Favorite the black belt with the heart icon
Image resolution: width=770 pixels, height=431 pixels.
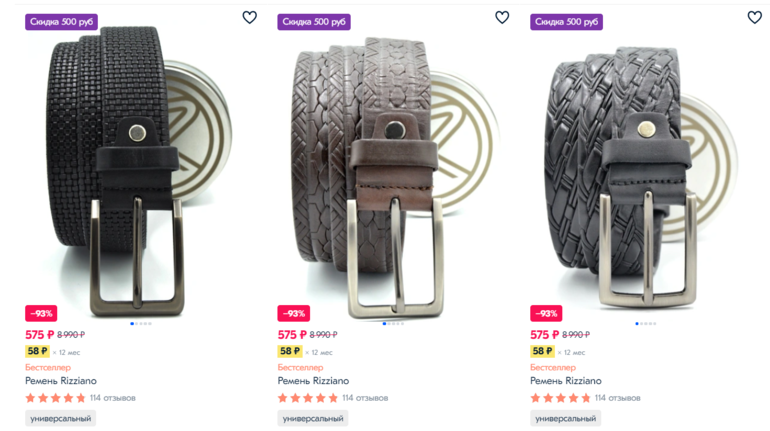pos(250,17)
